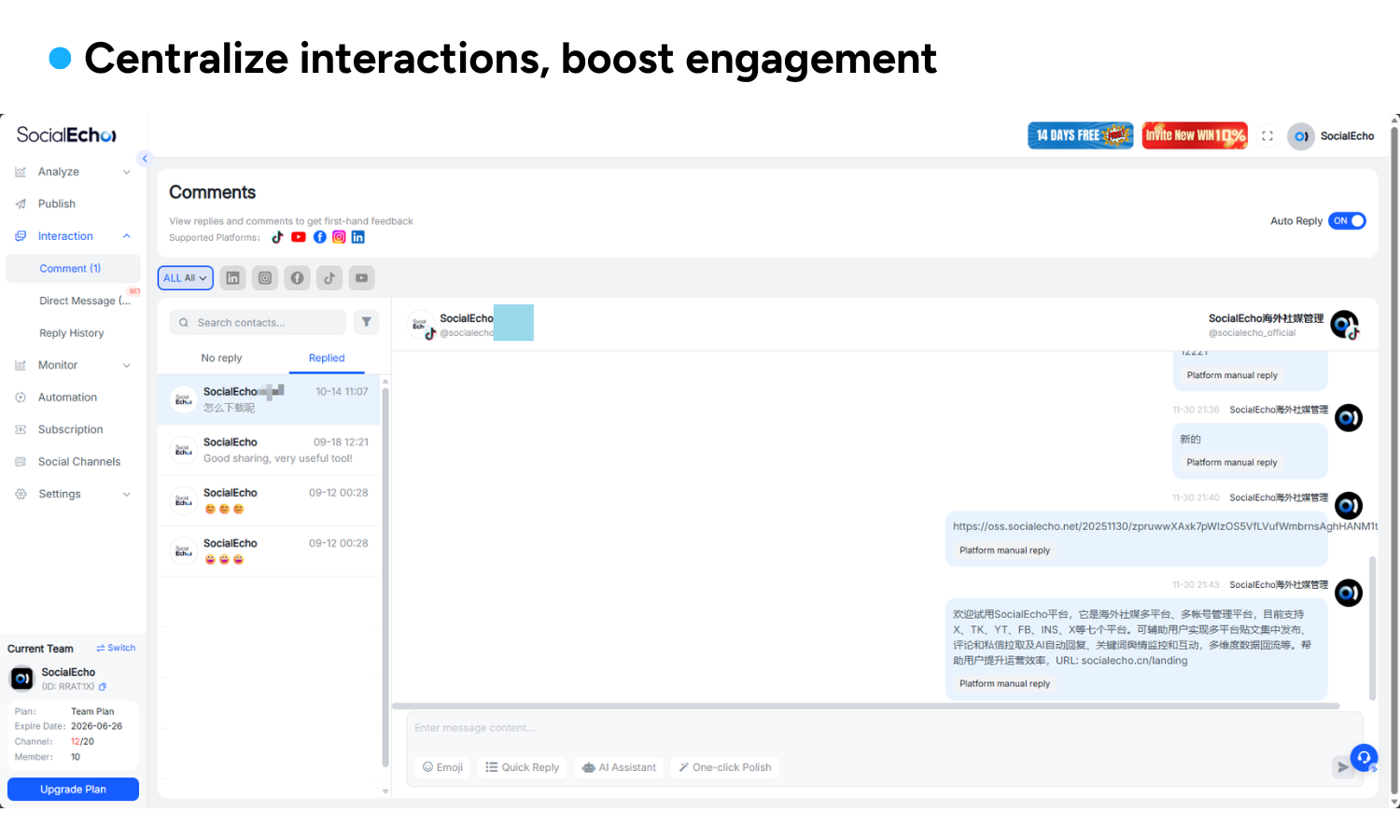
Task: Select the Facebook platform filter
Action: (297, 277)
